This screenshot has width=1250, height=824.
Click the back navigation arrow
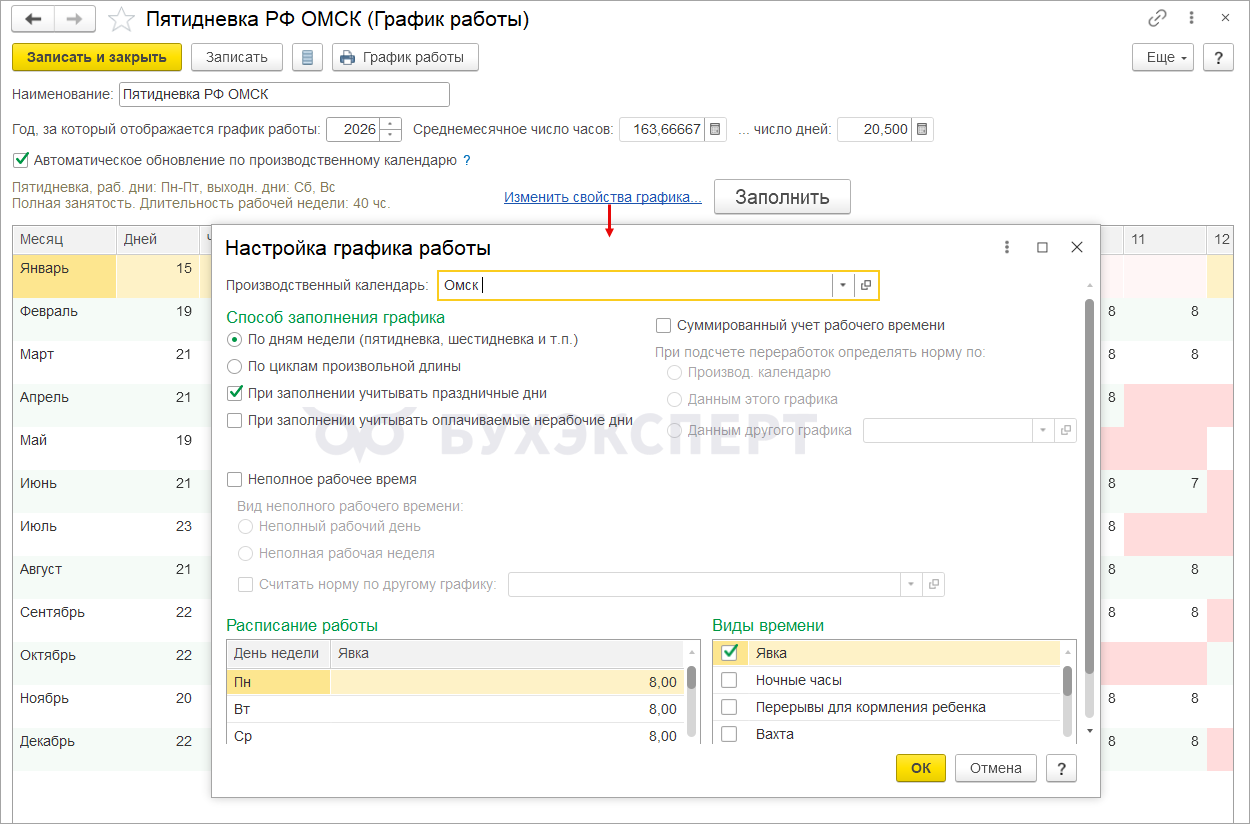[33, 19]
